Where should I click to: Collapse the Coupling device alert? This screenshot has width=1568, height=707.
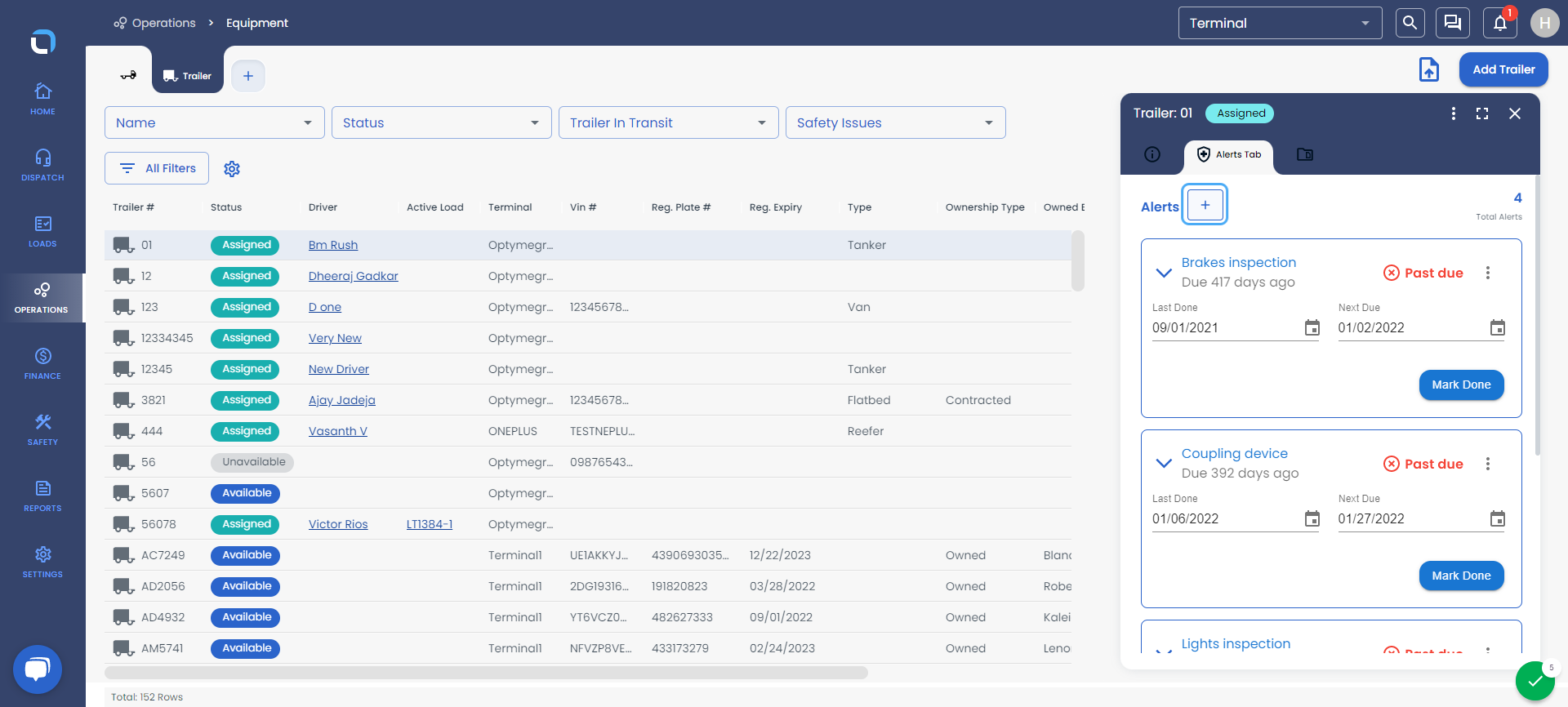1164,464
